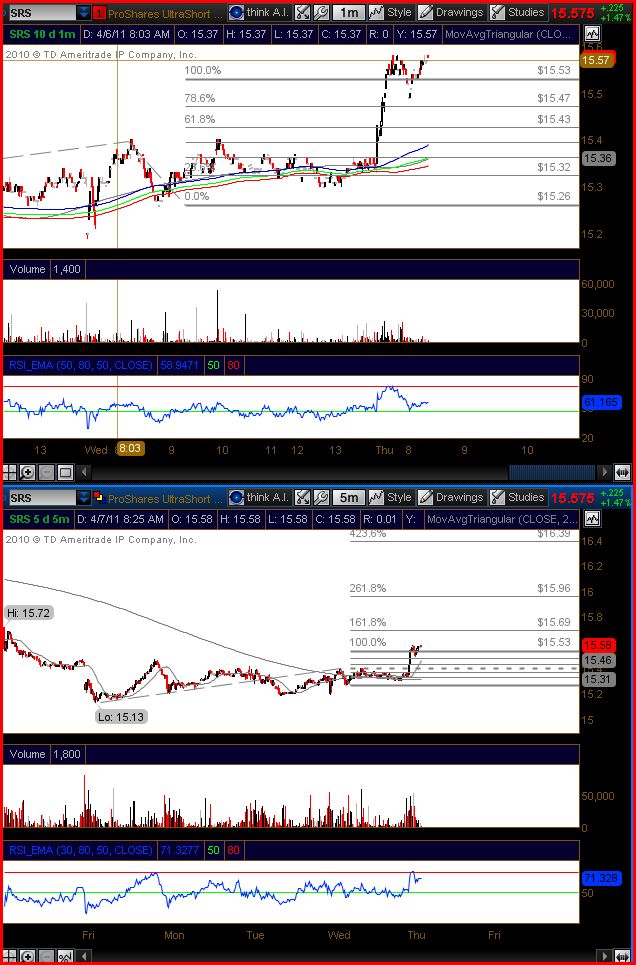Click the SRS symbol field in bottom chart
The height and width of the screenshot is (965, 636).
tap(42, 497)
